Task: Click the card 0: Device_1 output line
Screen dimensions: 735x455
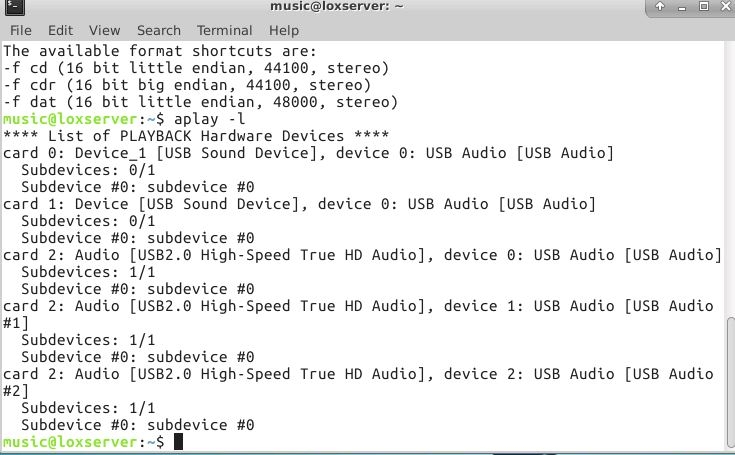Action: pos(308,152)
